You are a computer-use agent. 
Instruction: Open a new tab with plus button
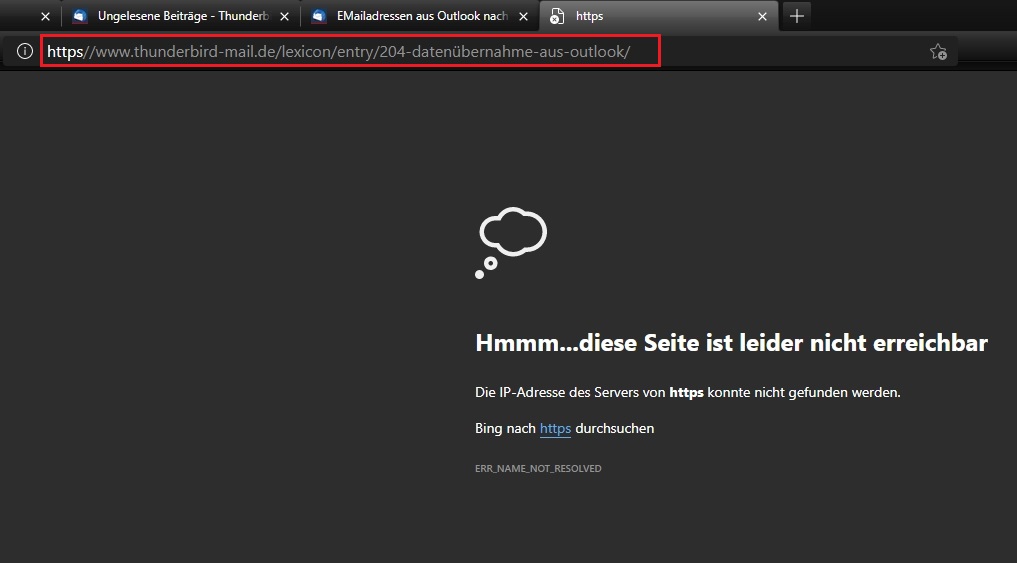coord(796,16)
